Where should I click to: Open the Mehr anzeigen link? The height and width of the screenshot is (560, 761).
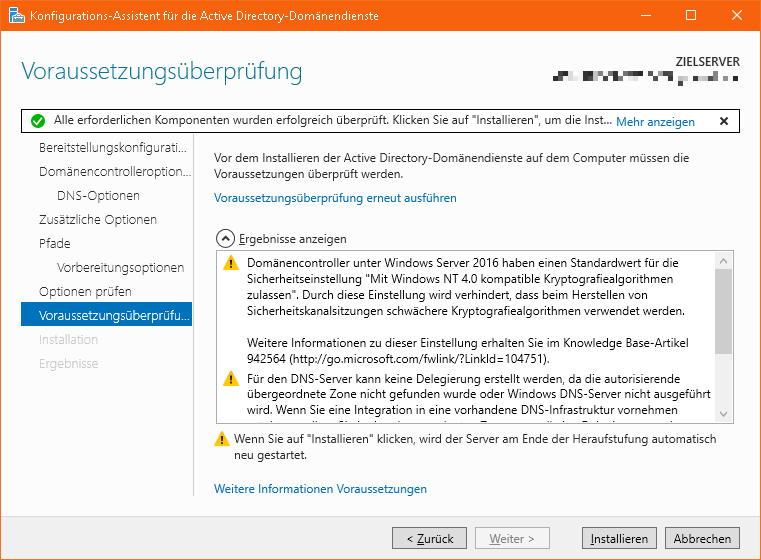[655, 122]
